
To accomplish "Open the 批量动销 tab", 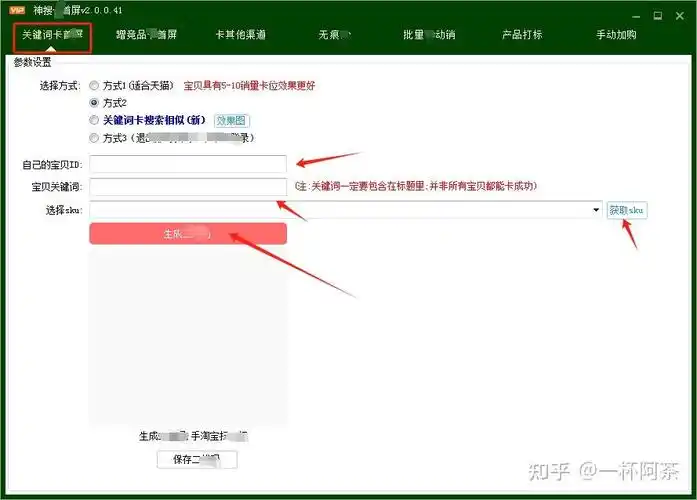I will tap(429, 35).
